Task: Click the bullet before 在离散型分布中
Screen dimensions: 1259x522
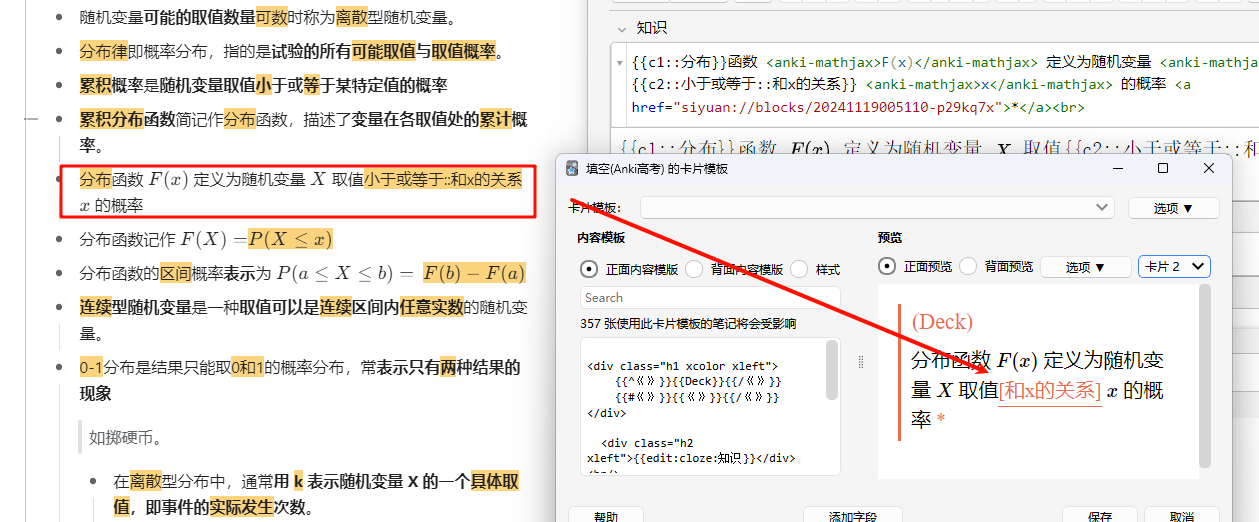Action: pos(91,482)
